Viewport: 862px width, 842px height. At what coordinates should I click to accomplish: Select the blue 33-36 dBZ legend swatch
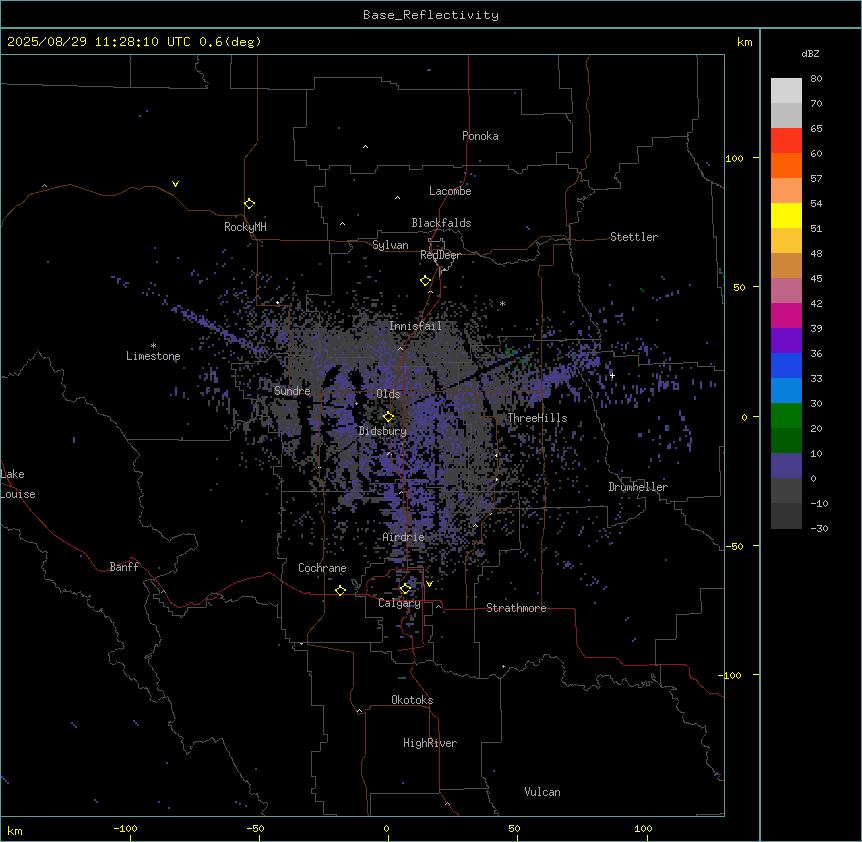pyautogui.click(x=786, y=366)
